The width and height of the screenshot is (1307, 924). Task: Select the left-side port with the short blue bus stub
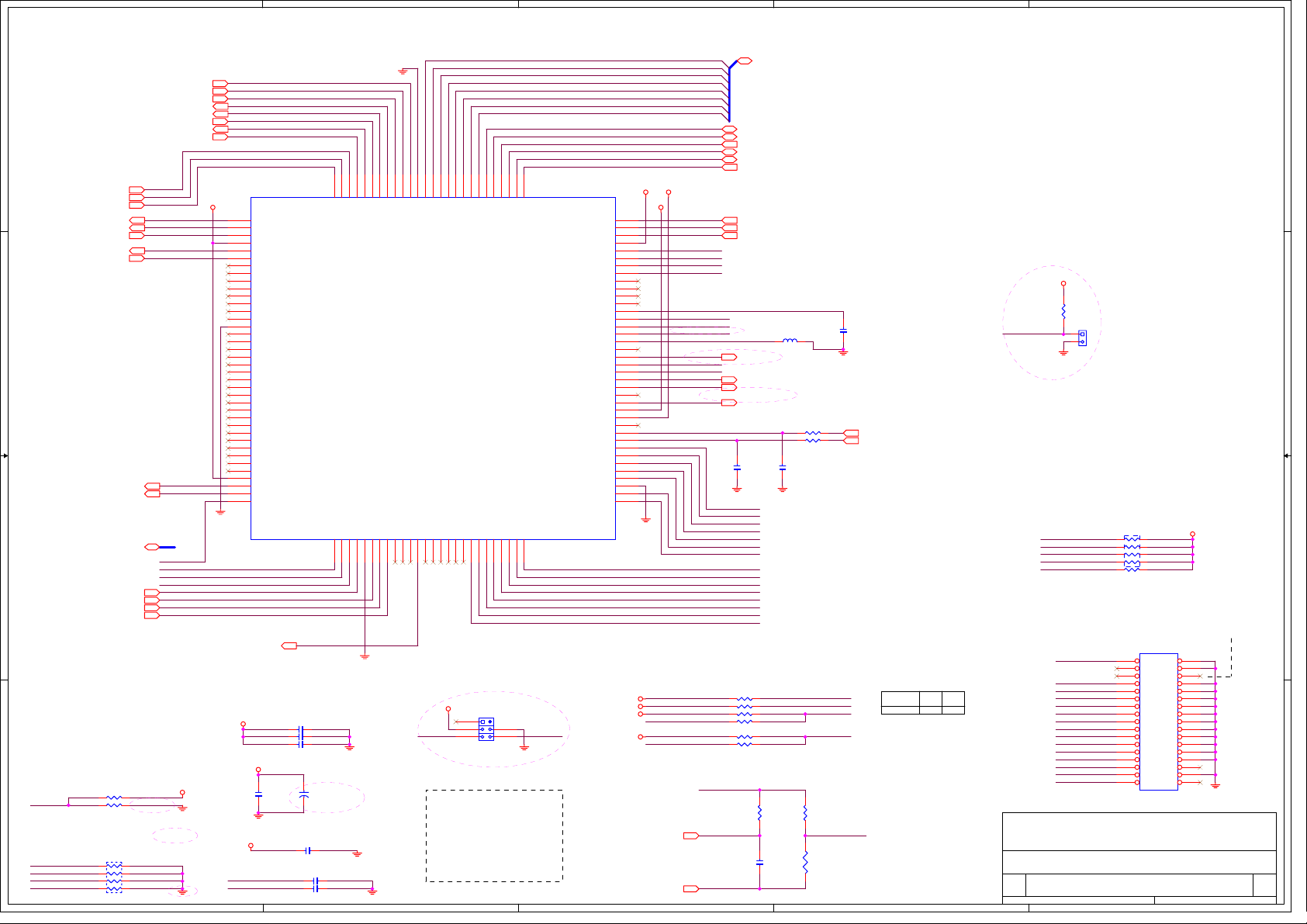tap(152, 547)
